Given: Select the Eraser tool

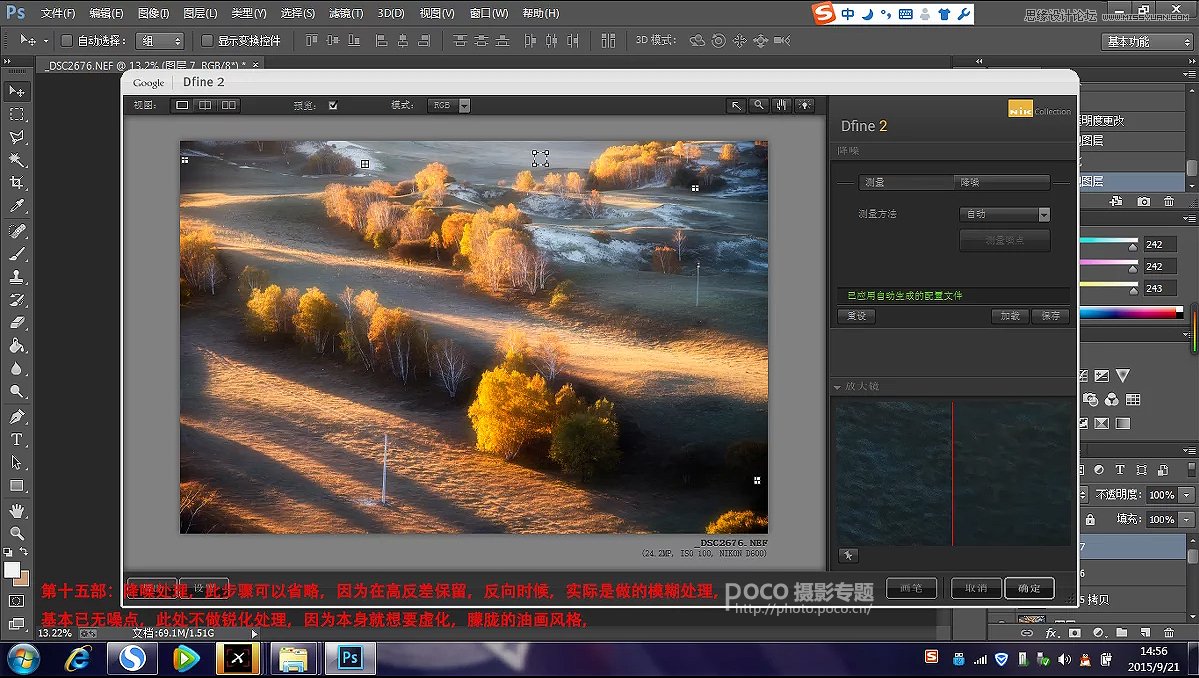Looking at the screenshot, I should click(x=16, y=323).
